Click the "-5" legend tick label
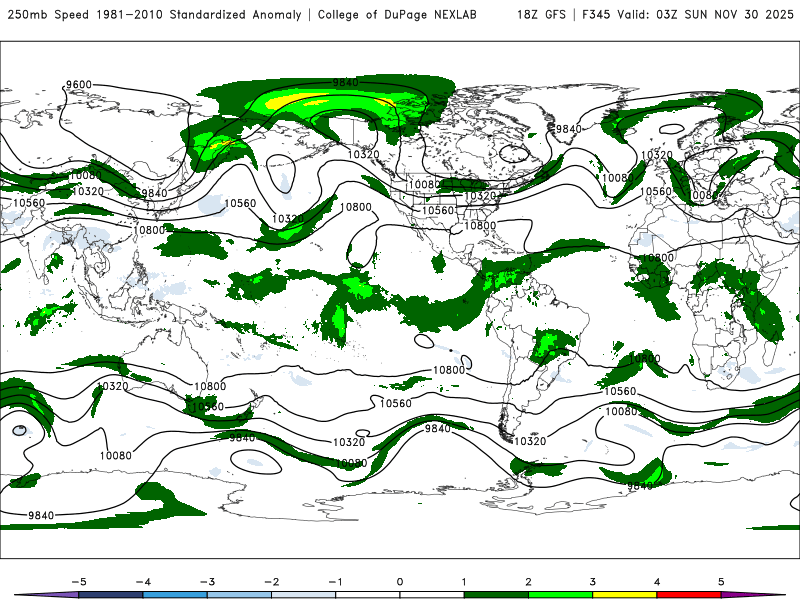The width and height of the screenshot is (800, 600). click(79, 582)
